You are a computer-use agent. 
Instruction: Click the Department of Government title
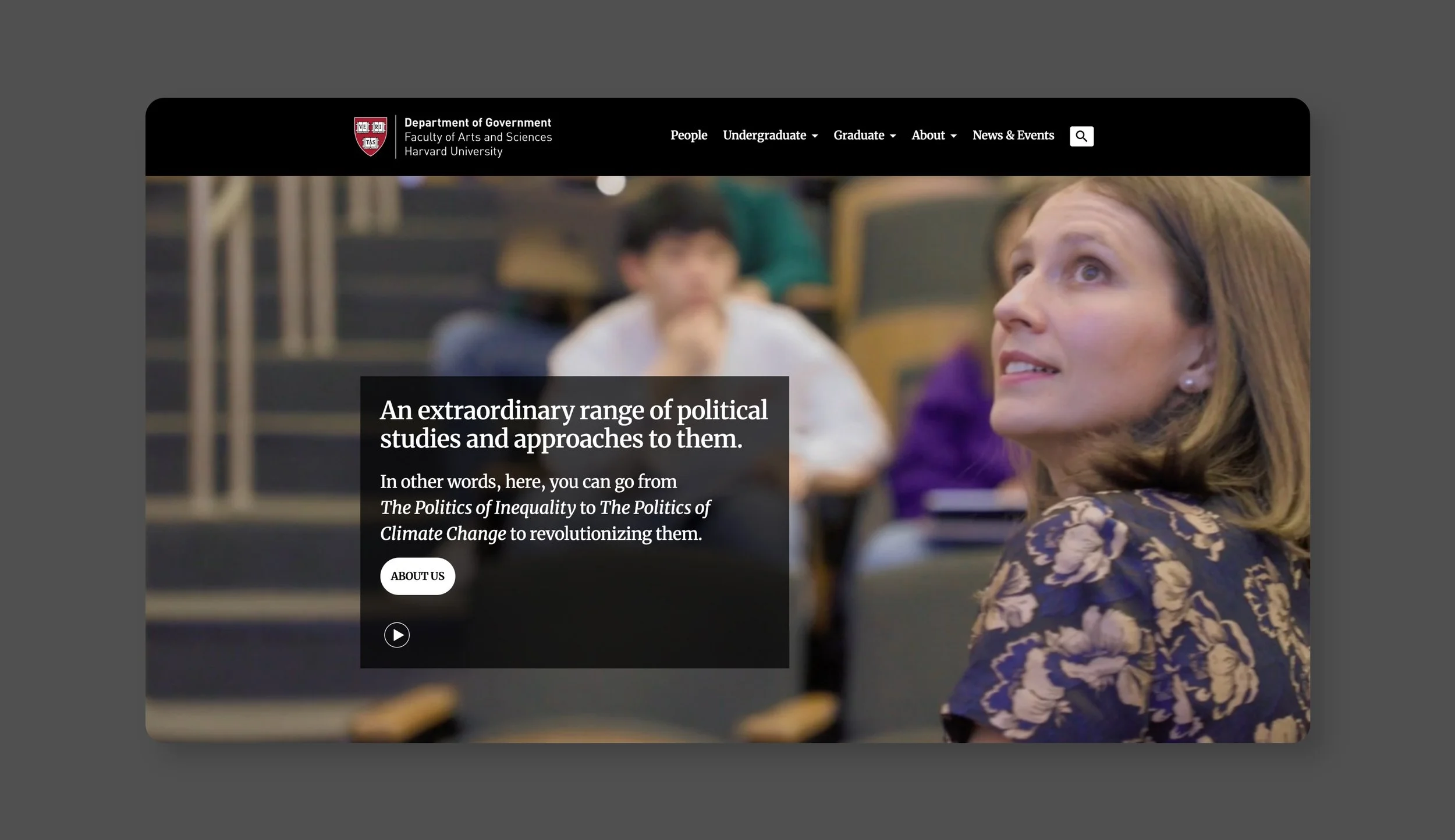click(477, 123)
